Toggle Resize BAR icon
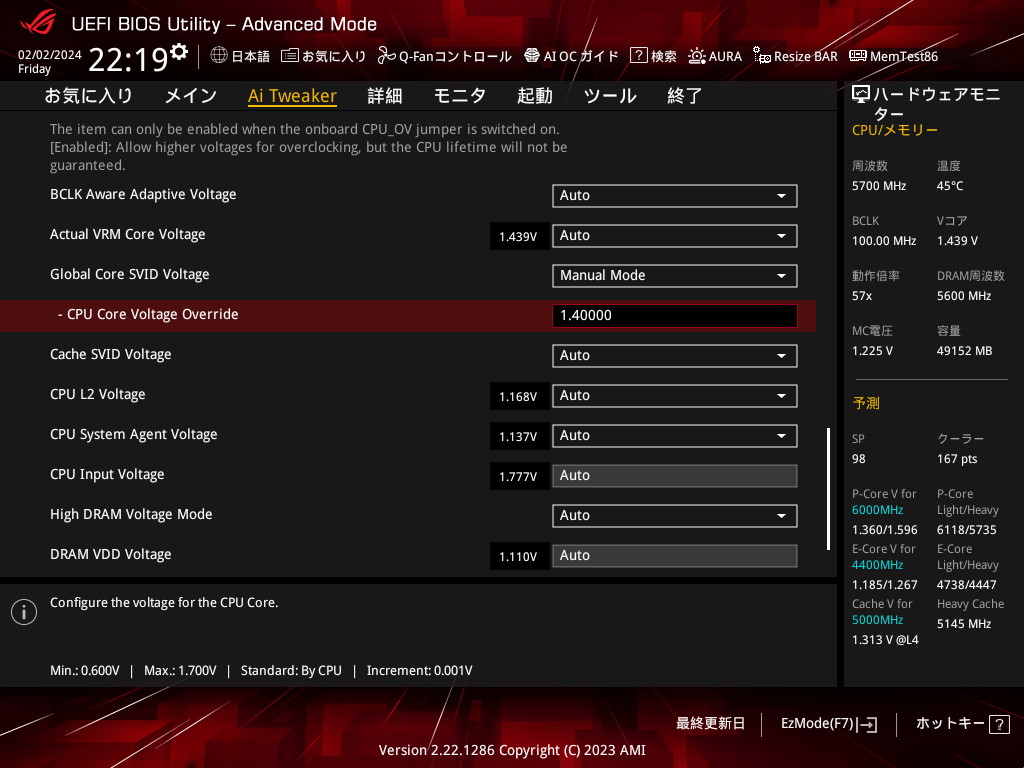The image size is (1024, 768). pyautogui.click(x=761, y=56)
